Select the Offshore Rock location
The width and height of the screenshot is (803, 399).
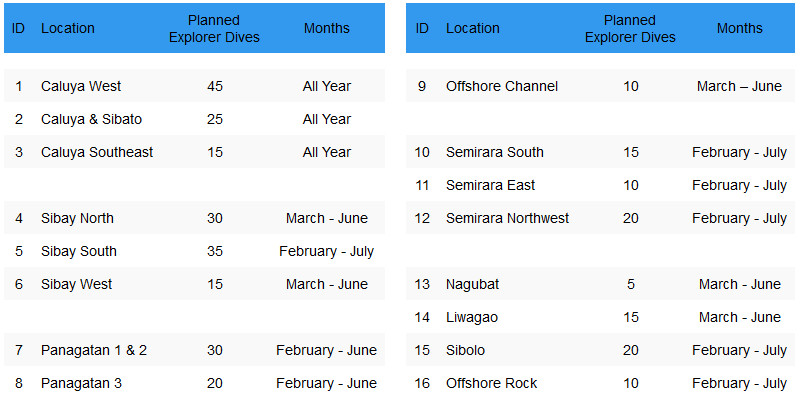coord(491,383)
